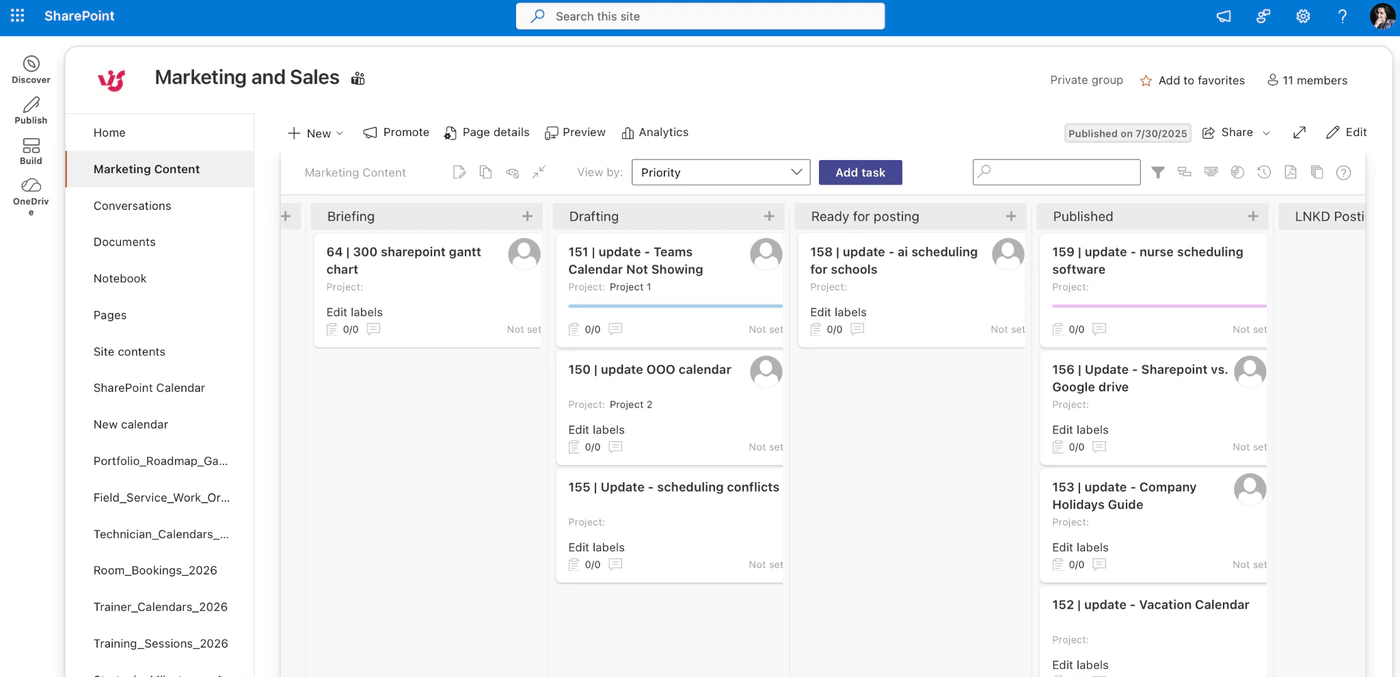
Task: Click the edit board icon beside Marketing Content
Action: point(459,172)
